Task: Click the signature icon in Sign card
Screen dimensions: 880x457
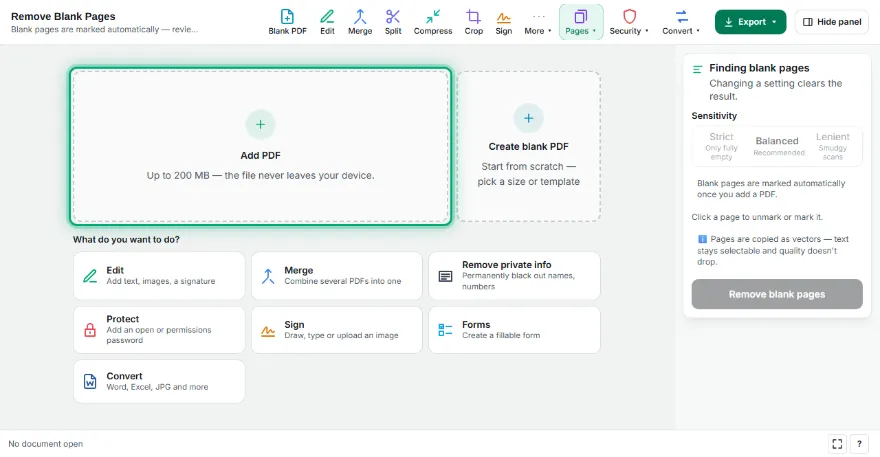Action: pyautogui.click(x=268, y=331)
